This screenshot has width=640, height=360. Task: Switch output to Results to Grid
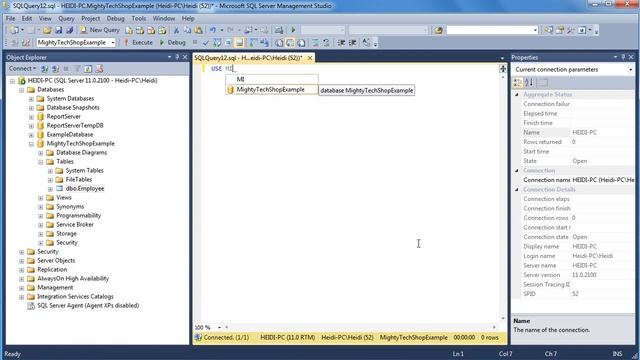pyautogui.click(x=290, y=42)
